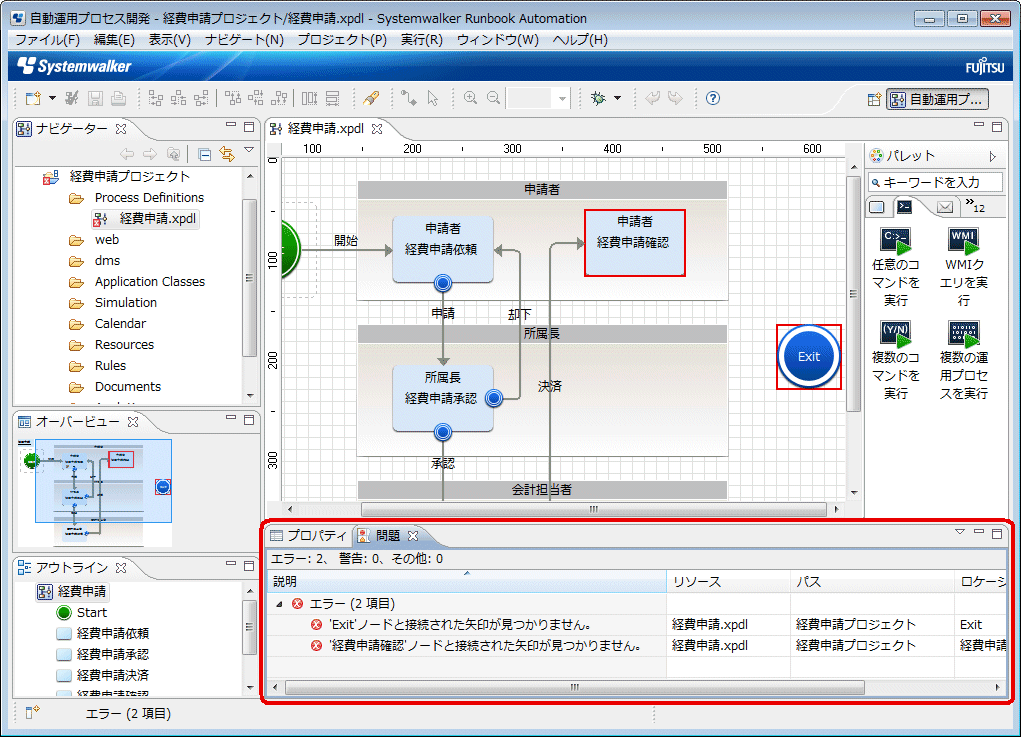Open the New wizard dropdown arrow

click(x=53, y=98)
